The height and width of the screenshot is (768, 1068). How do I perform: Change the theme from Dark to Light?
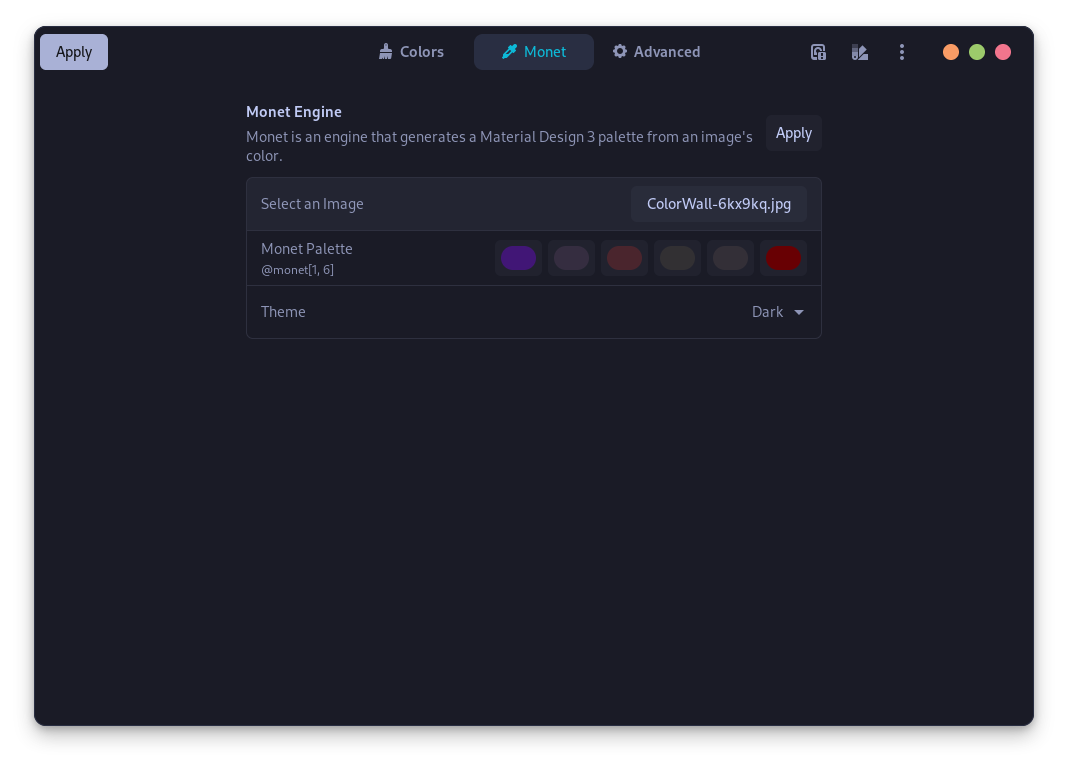click(x=778, y=311)
